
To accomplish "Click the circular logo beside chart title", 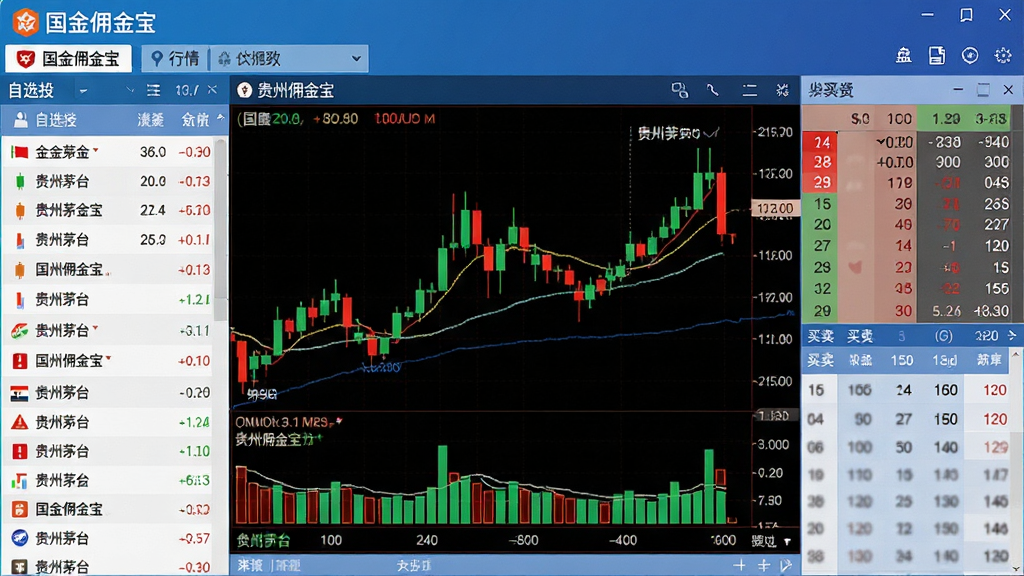I will 244,90.
